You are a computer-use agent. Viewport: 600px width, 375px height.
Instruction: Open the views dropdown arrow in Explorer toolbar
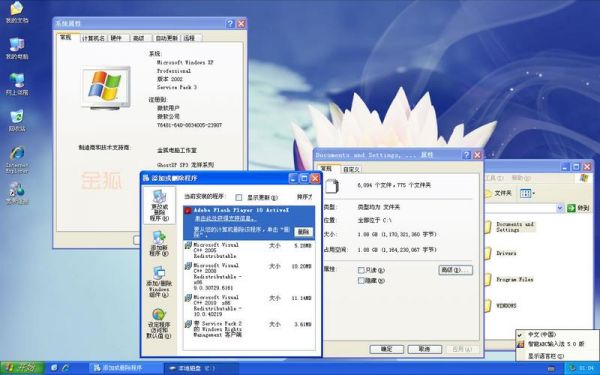tap(534, 194)
